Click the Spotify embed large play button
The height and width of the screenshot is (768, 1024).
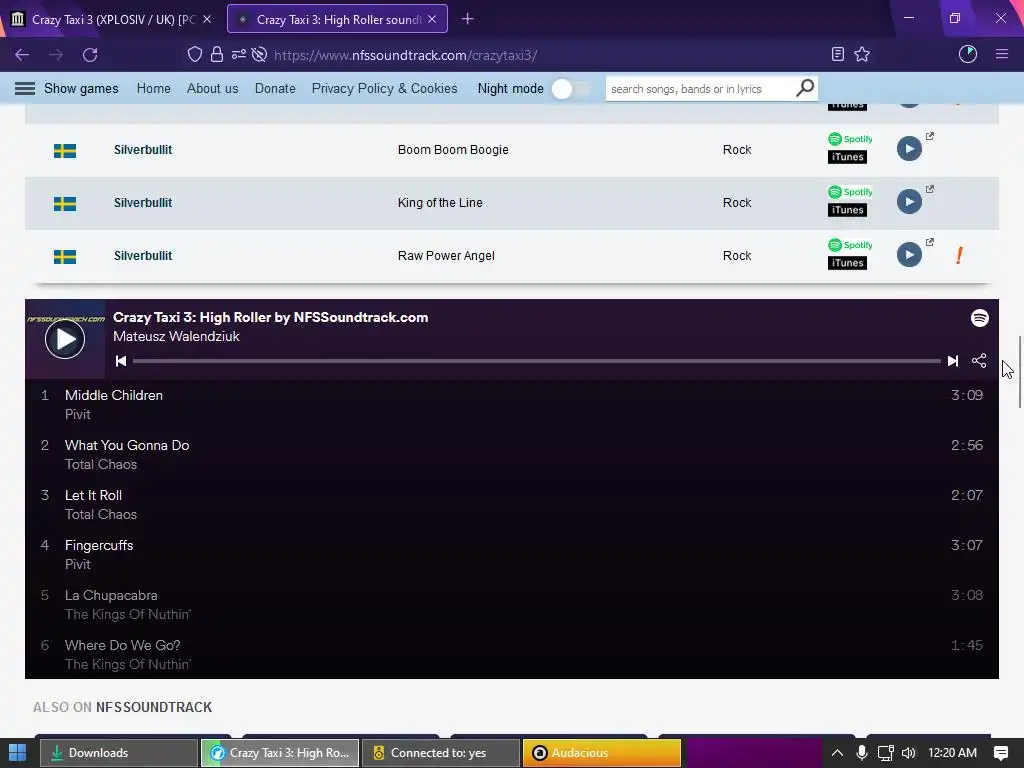point(65,339)
